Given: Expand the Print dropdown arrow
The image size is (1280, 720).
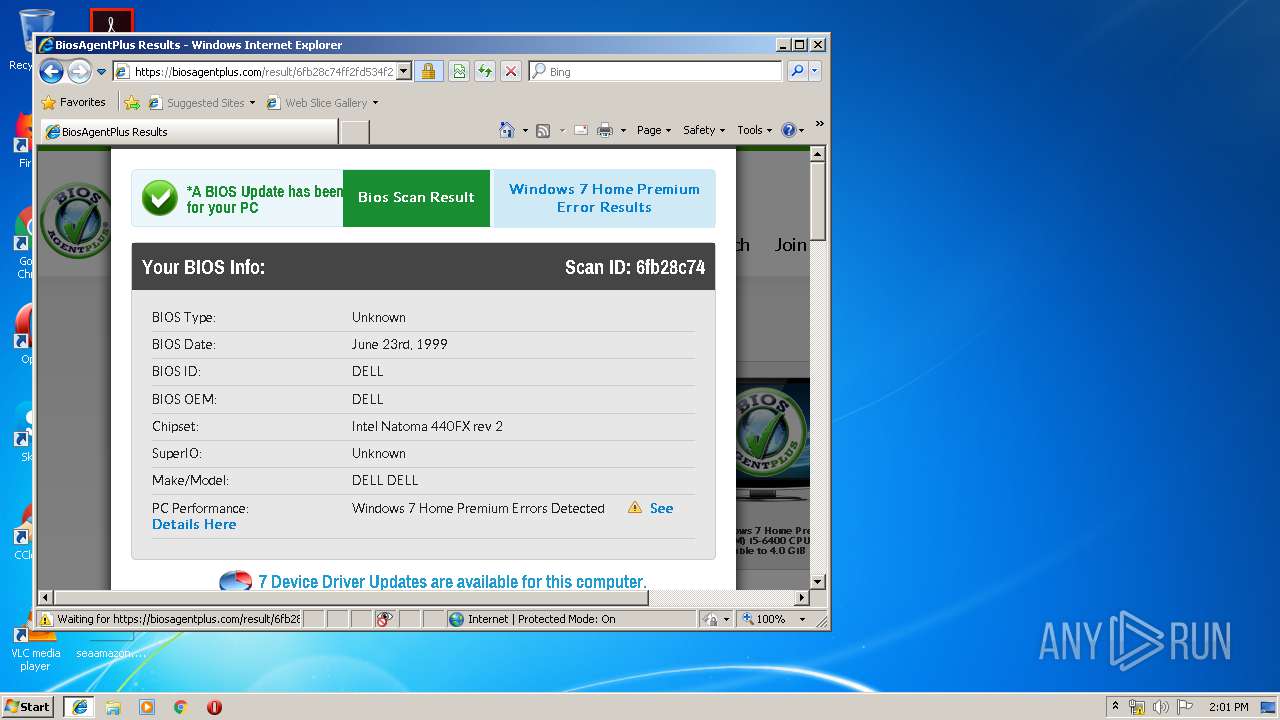Looking at the screenshot, I should 623,130.
